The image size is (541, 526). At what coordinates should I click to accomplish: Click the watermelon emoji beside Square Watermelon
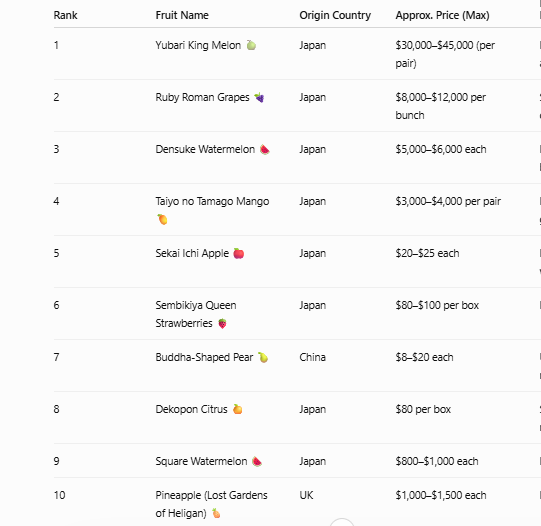coord(257,462)
